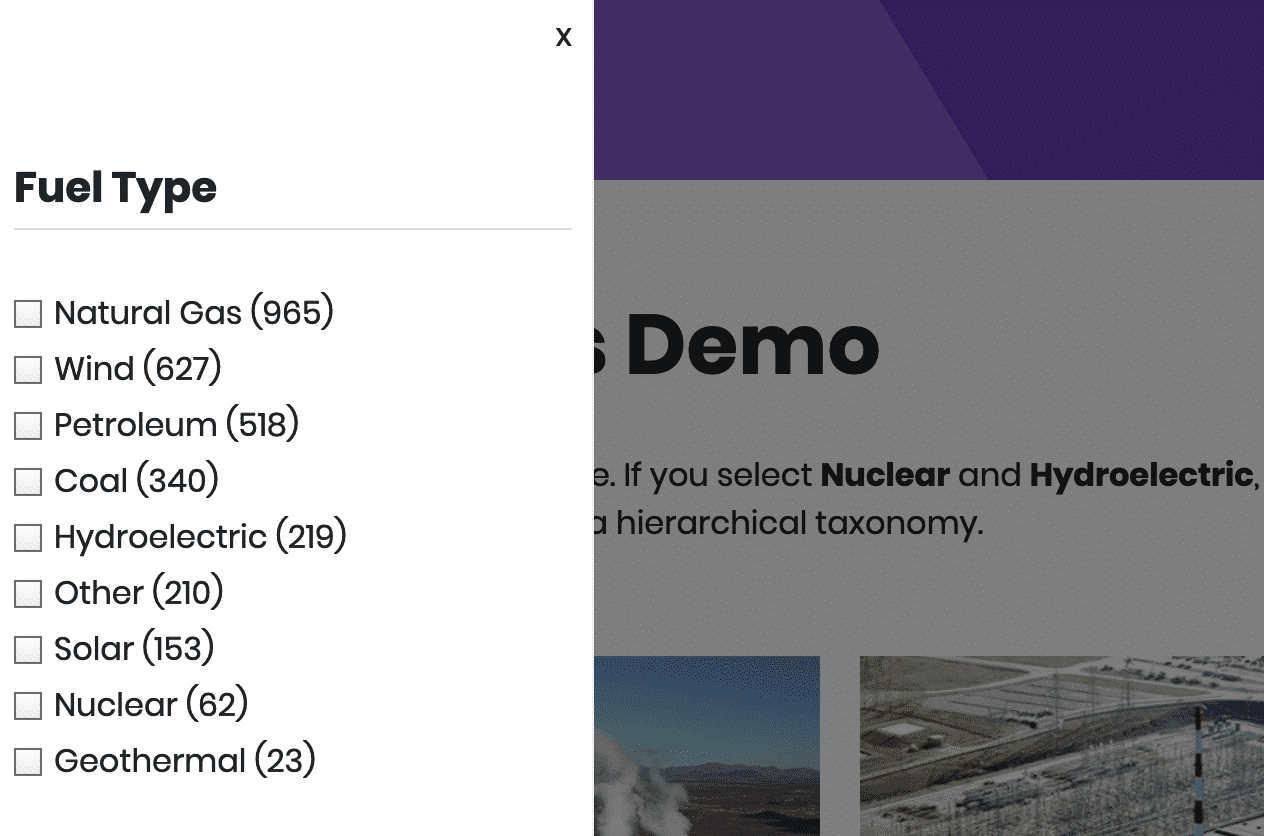Open the electrical substation aerial thumbnail
Image resolution: width=1264 pixels, height=836 pixels.
[x=1062, y=746]
